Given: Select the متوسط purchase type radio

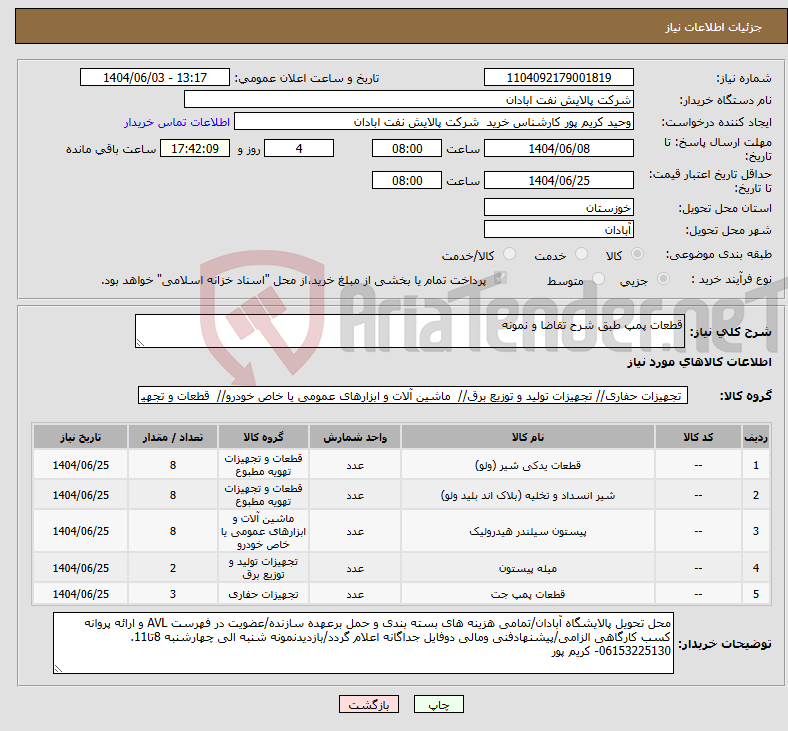Looking at the screenshot, I should (x=598, y=279).
